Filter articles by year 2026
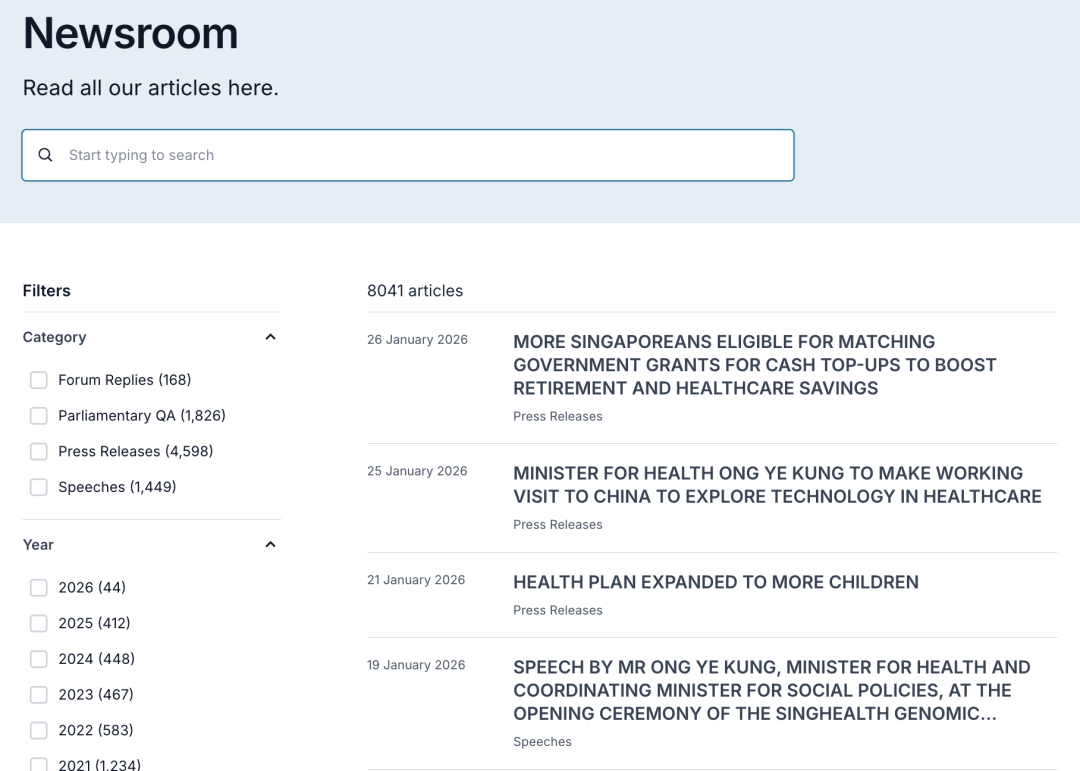Viewport: 1080px width, 771px height. (39, 588)
